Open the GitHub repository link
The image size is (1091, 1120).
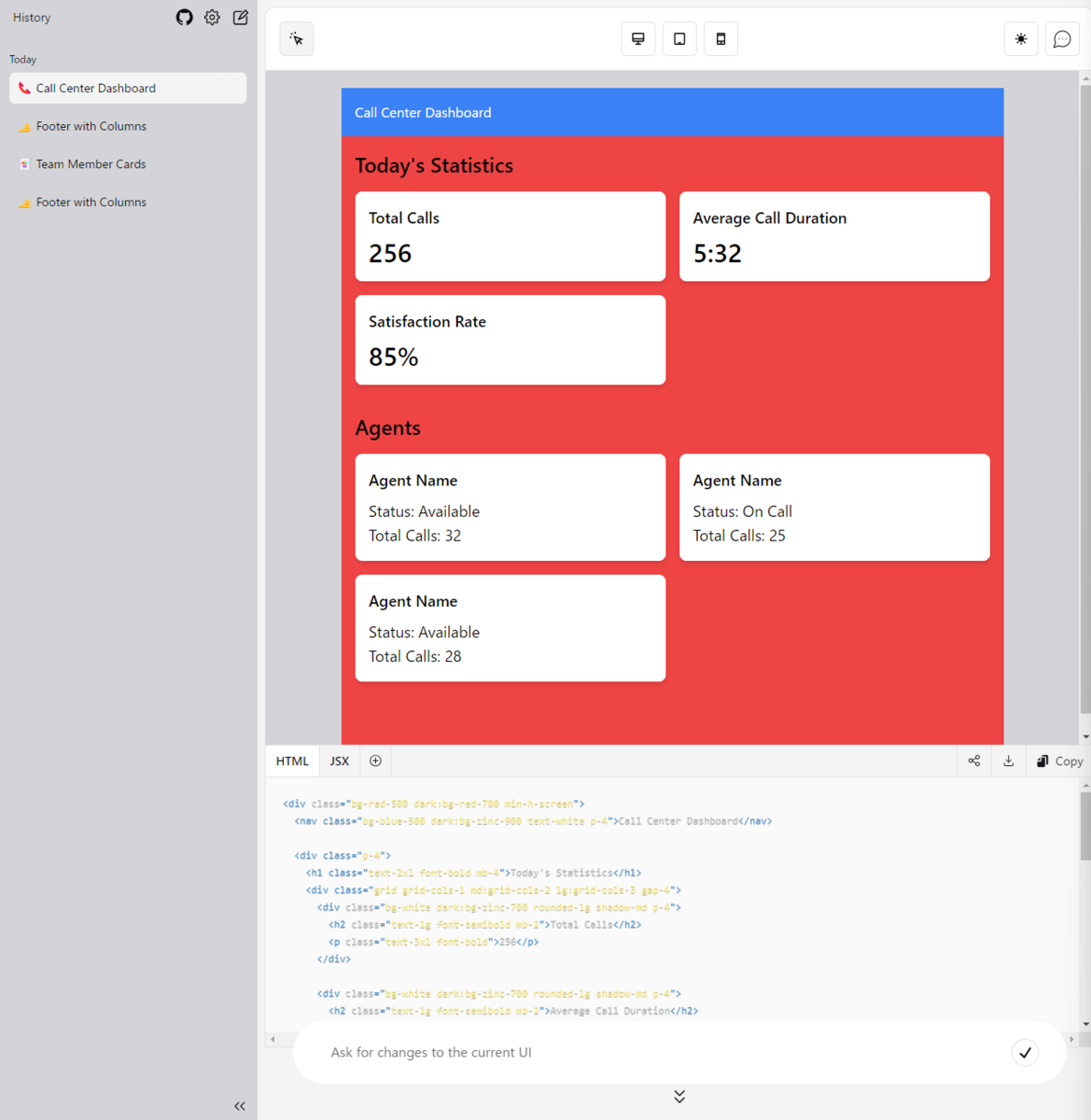coord(184,17)
